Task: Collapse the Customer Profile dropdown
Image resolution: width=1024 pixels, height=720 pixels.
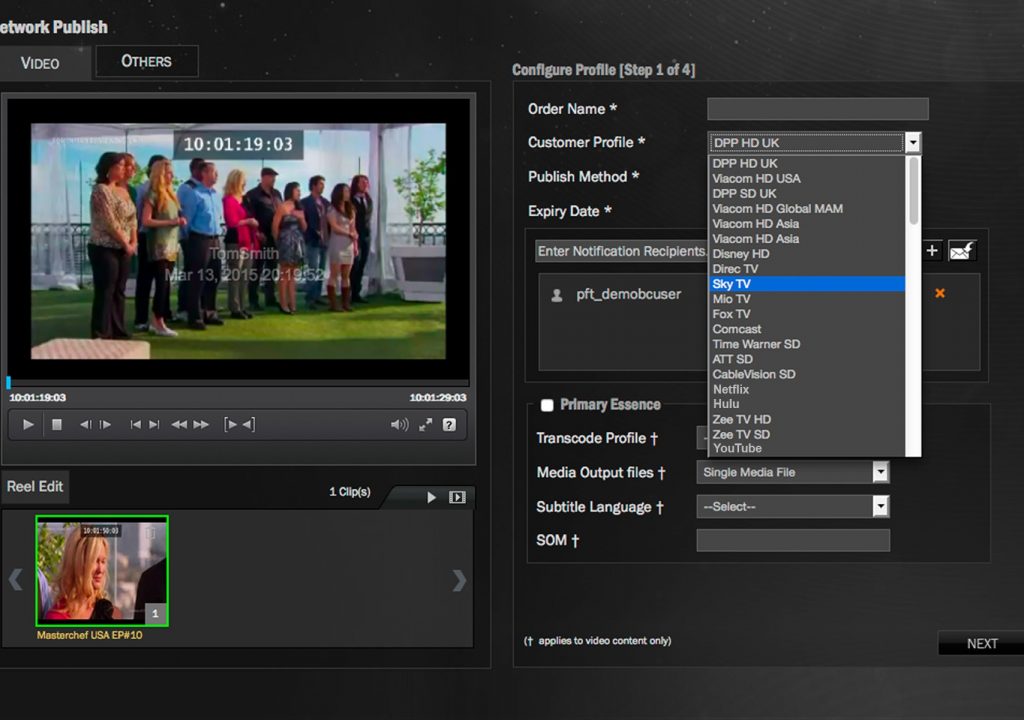Action: point(913,142)
